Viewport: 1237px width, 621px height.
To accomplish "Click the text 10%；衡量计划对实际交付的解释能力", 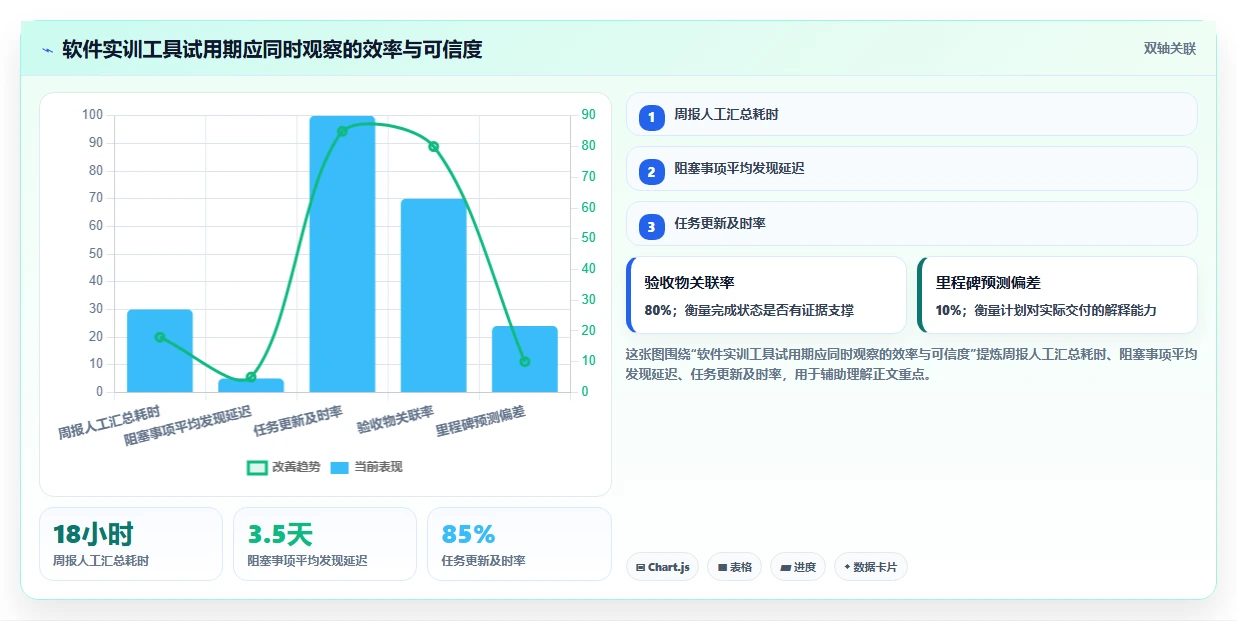I will tap(1046, 310).
